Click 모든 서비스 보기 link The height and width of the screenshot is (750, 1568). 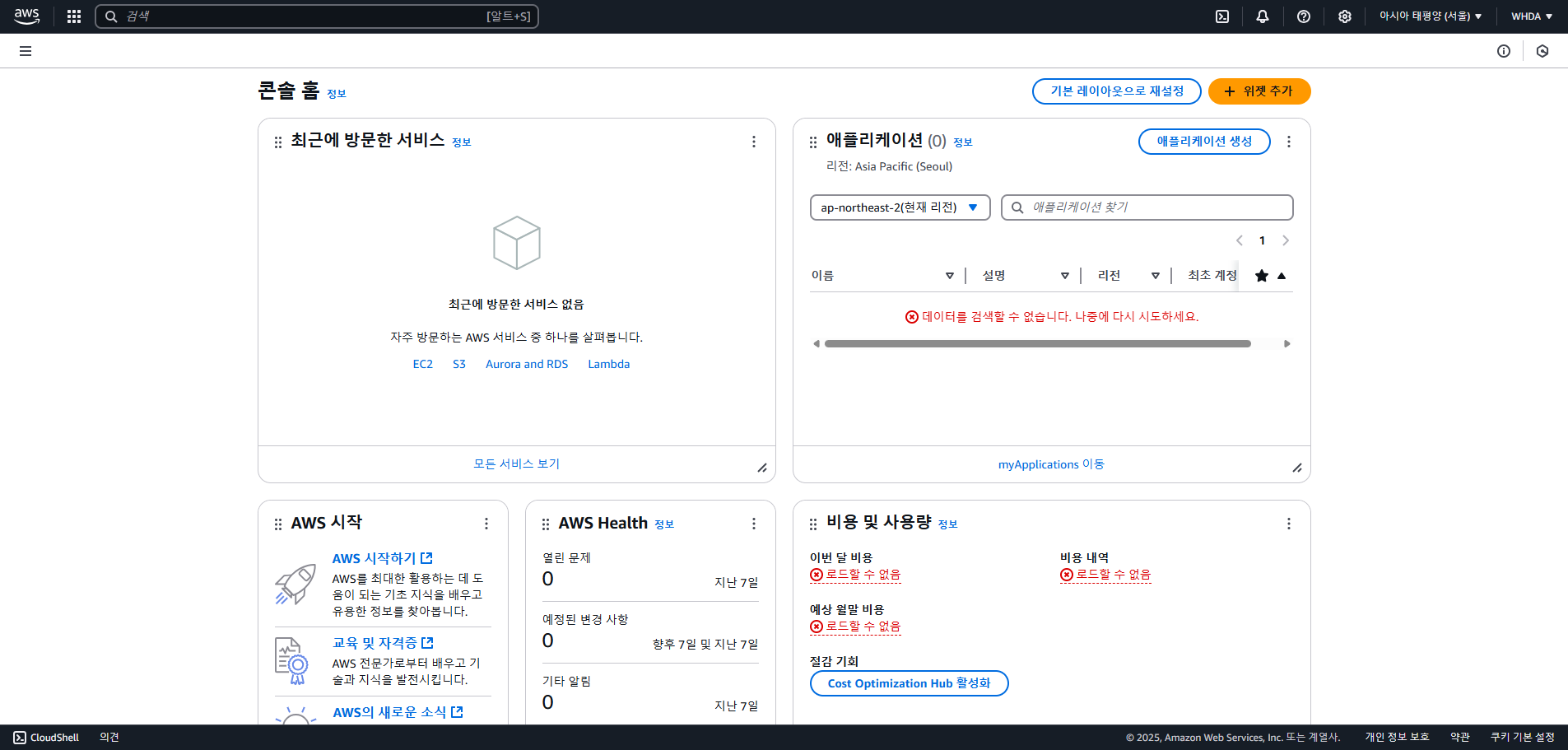click(516, 464)
